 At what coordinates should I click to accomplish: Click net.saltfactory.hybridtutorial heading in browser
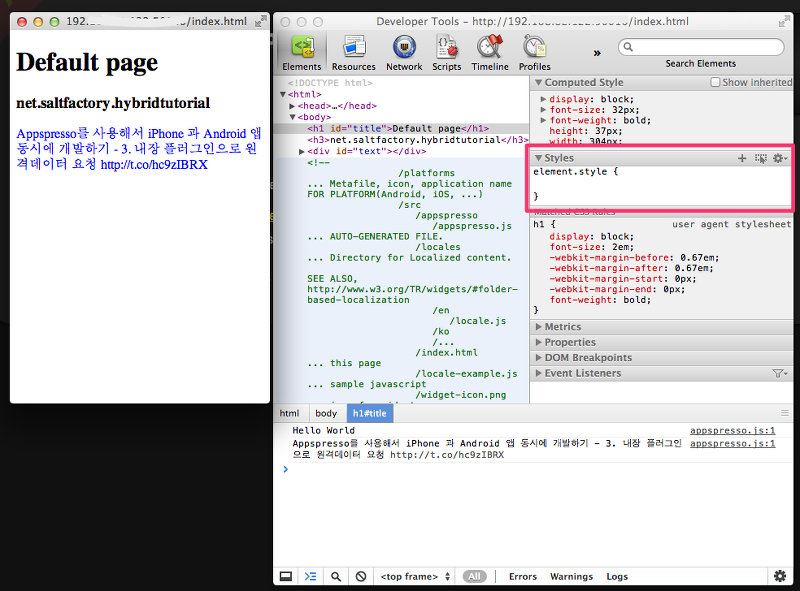click(x=113, y=103)
